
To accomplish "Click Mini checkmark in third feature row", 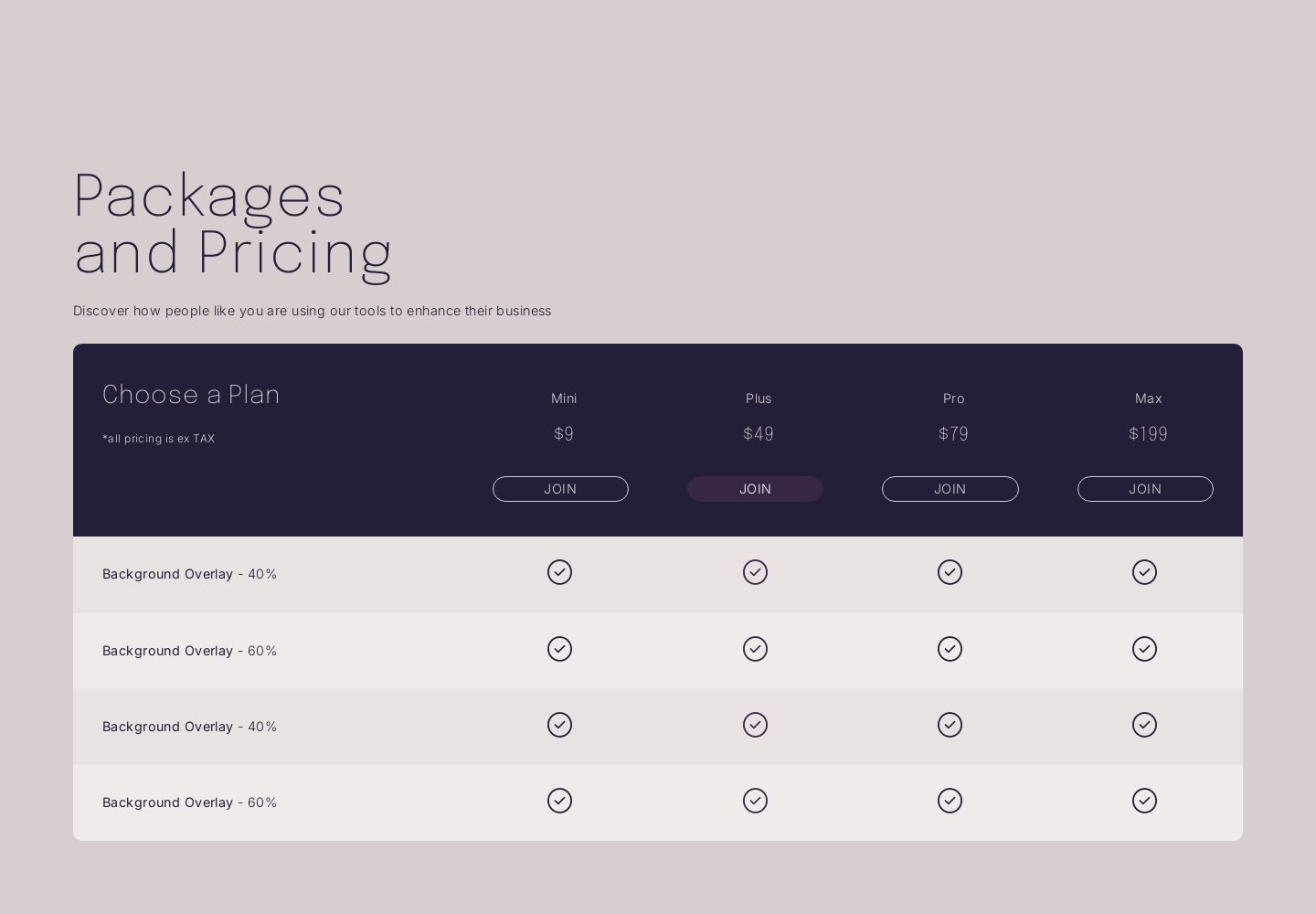I will (559, 725).
